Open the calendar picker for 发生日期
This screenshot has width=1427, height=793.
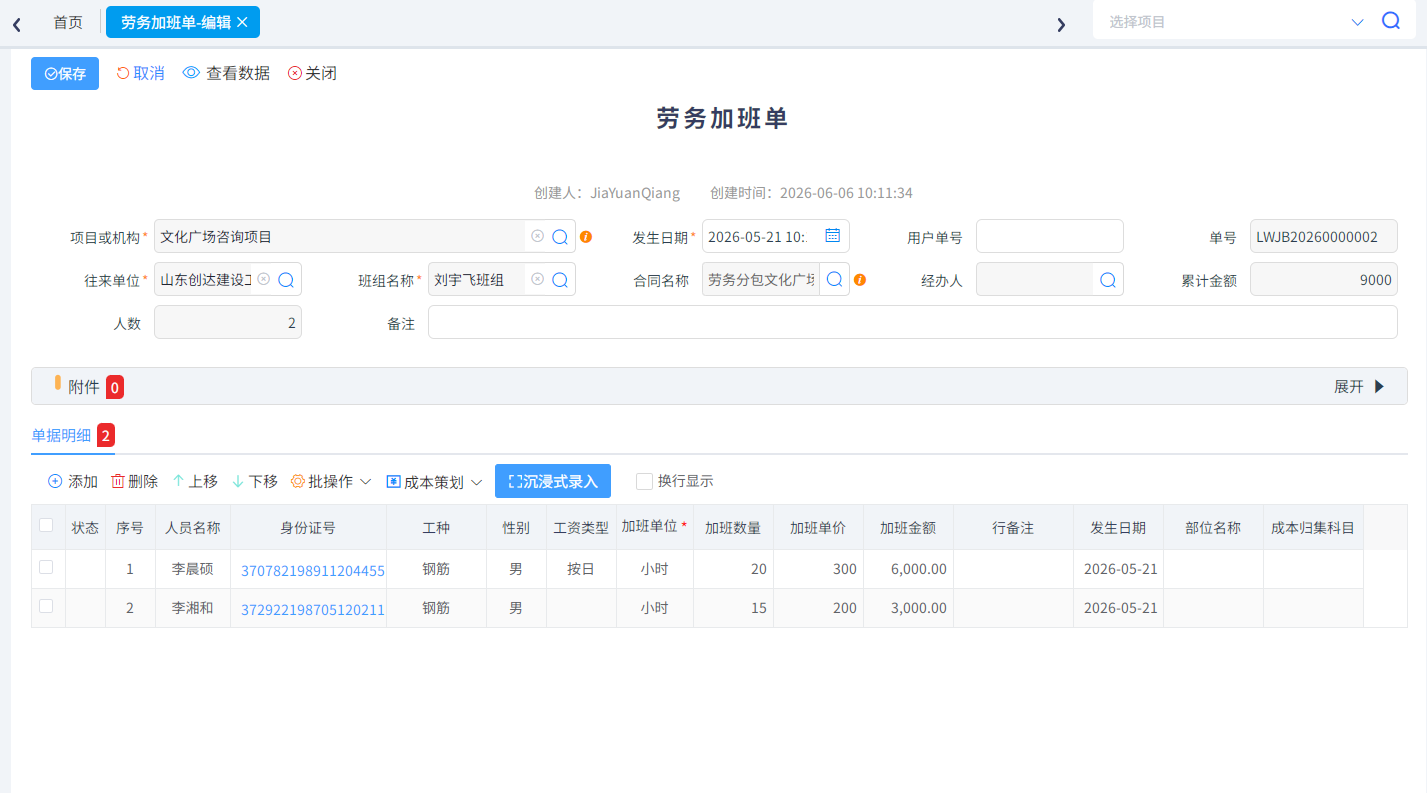pos(832,236)
